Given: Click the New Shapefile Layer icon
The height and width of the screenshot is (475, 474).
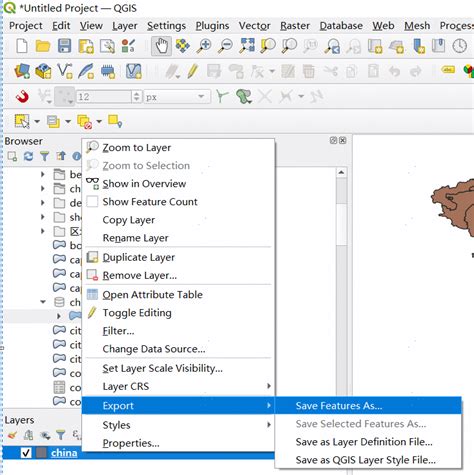Looking at the screenshot, I should (x=65, y=71).
